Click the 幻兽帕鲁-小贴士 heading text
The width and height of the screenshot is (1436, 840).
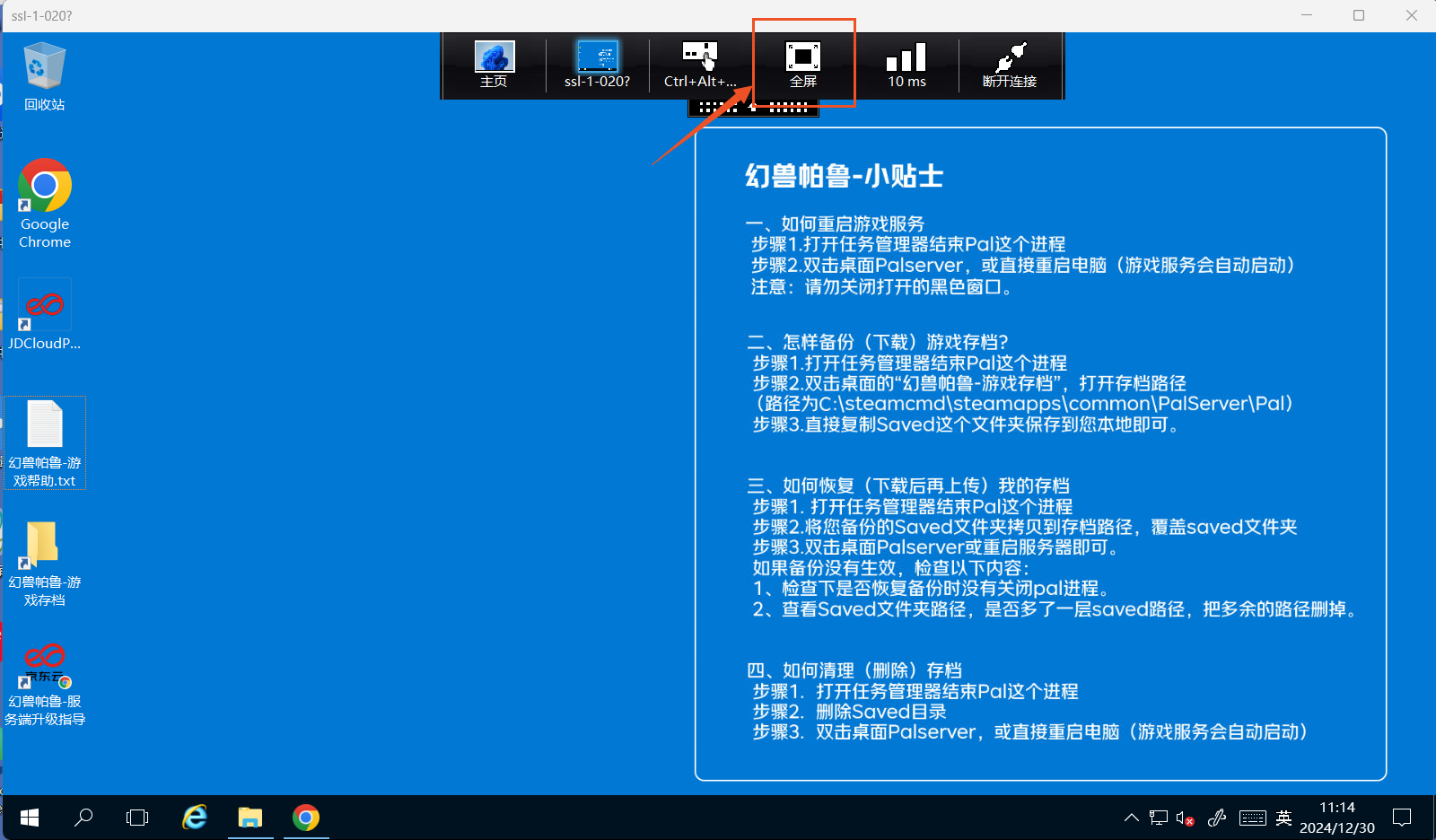[845, 176]
